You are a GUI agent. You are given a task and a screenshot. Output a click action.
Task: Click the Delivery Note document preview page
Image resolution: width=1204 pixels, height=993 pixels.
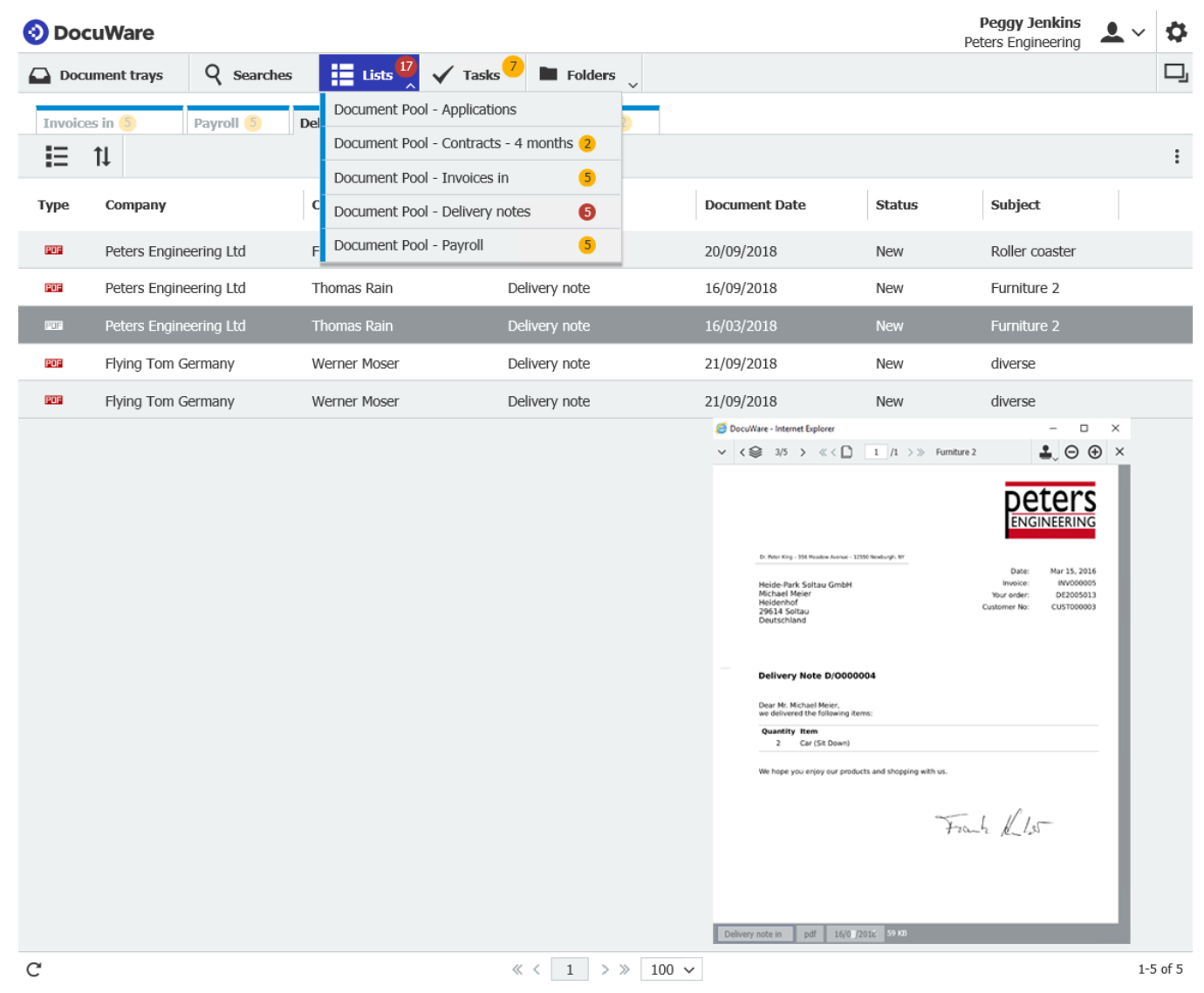click(914, 694)
